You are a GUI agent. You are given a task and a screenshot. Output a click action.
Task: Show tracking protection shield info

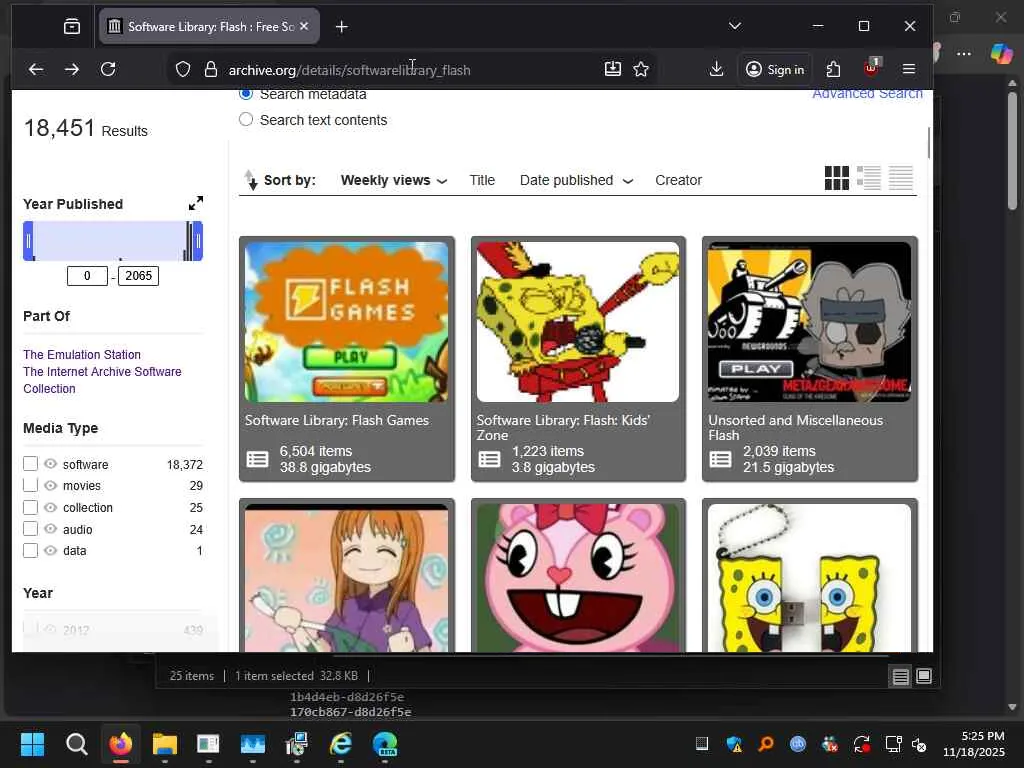[x=184, y=69]
